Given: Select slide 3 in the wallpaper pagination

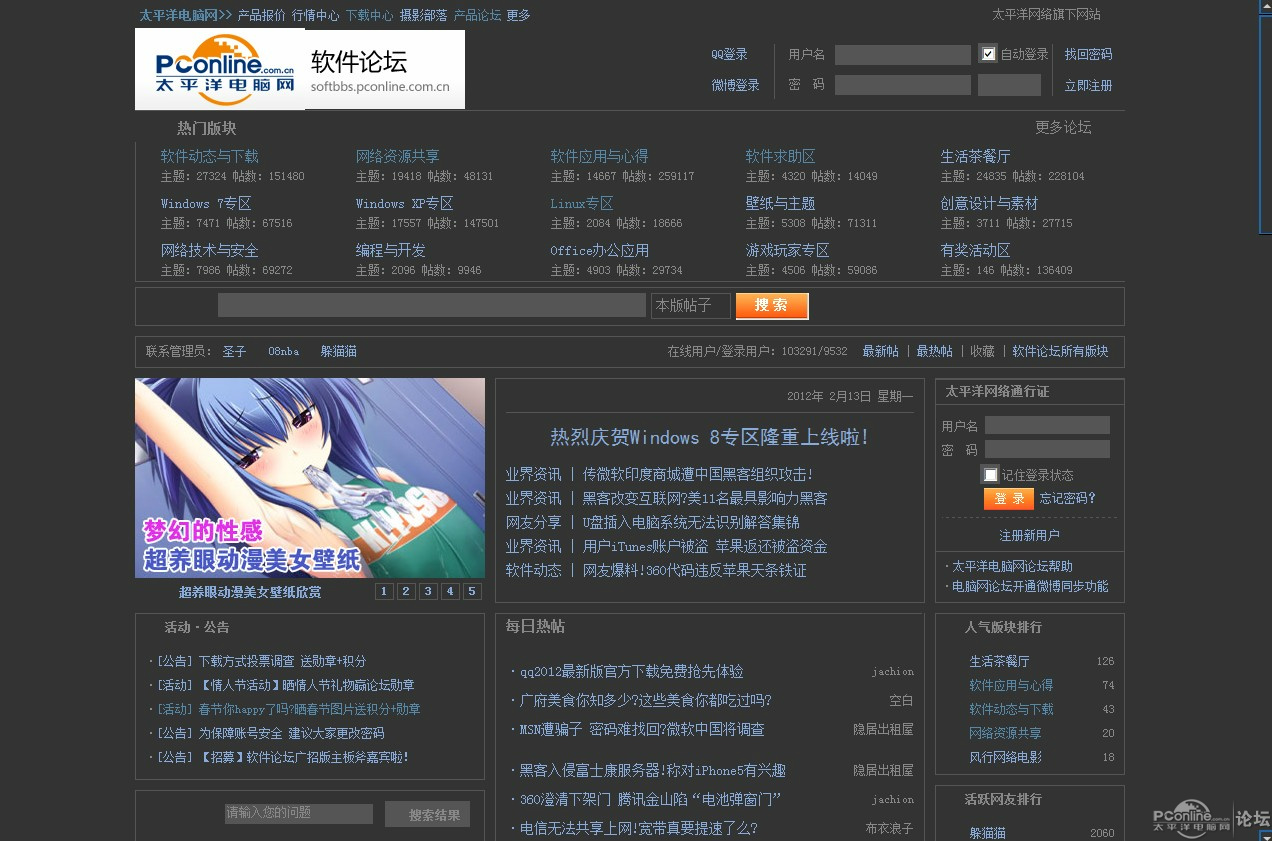Looking at the screenshot, I should click(427, 591).
